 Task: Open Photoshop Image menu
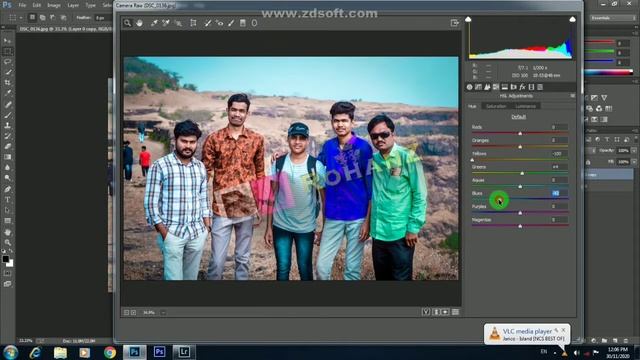pyautogui.click(x=54, y=5)
